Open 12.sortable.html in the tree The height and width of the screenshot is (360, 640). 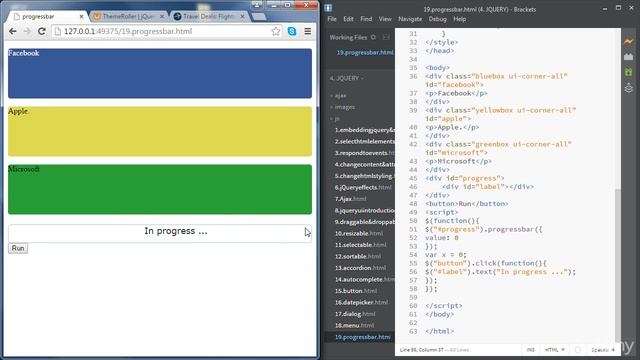[358, 256]
